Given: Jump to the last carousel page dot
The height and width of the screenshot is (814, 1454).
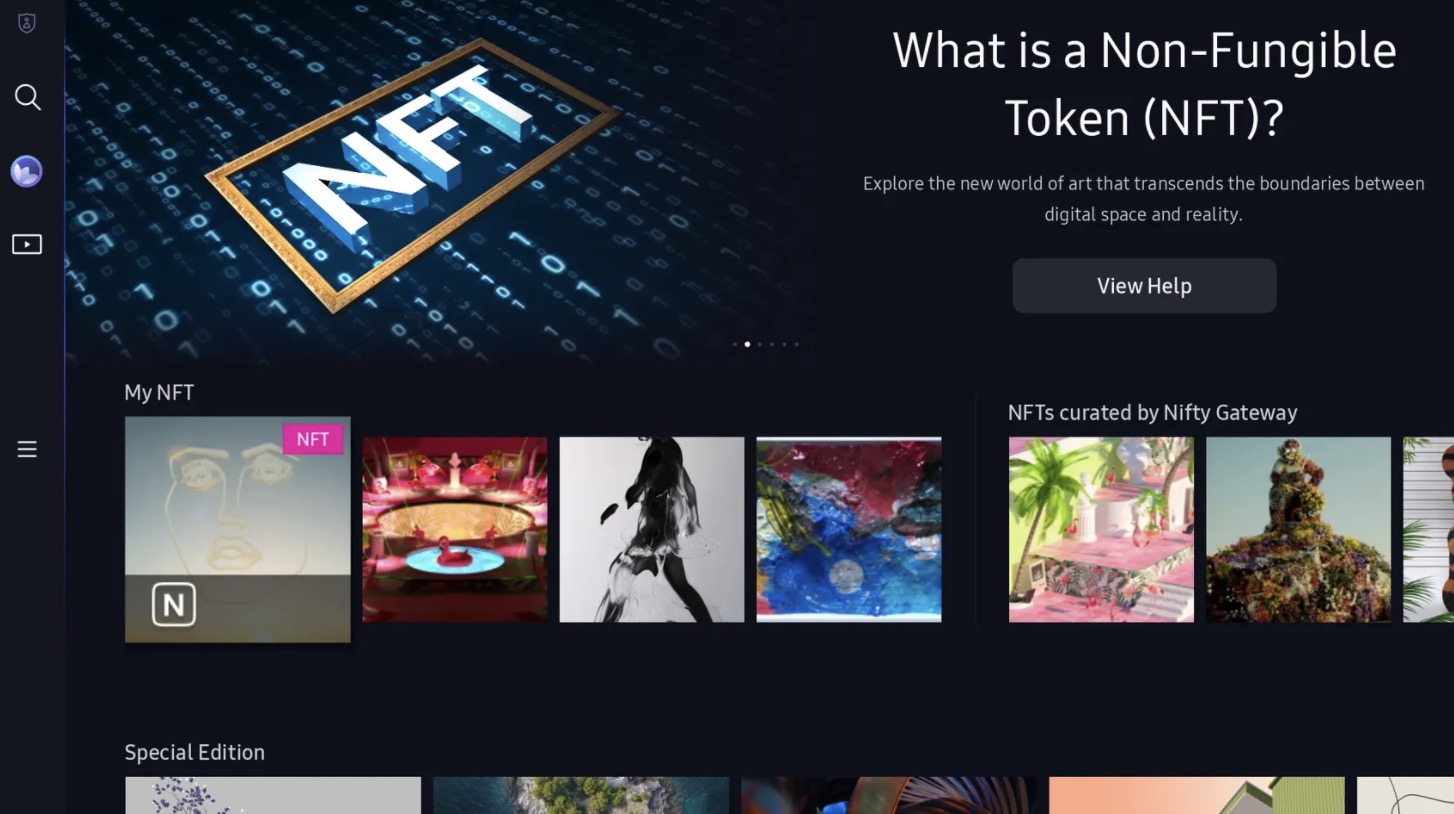Looking at the screenshot, I should [796, 344].
